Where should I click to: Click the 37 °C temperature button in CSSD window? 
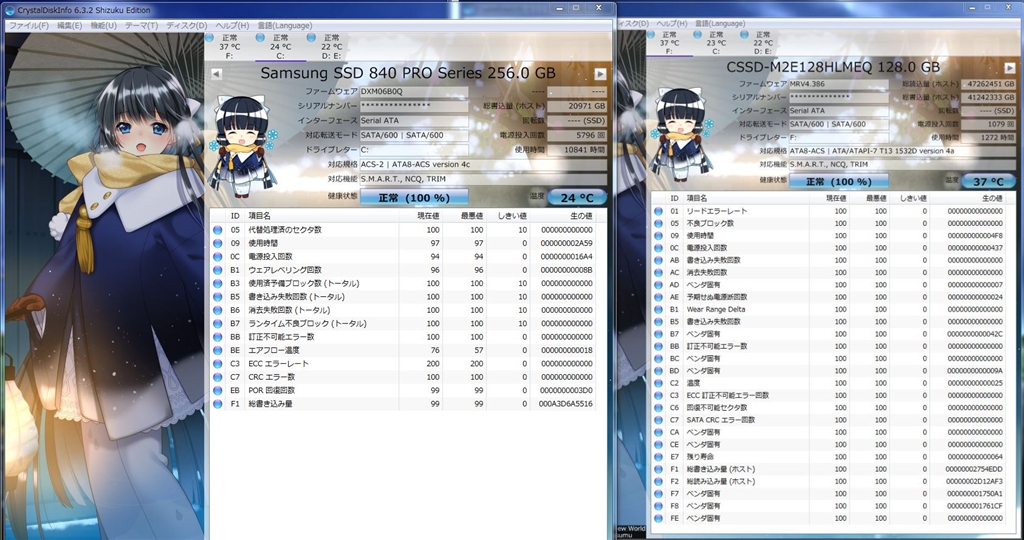(x=988, y=182)
